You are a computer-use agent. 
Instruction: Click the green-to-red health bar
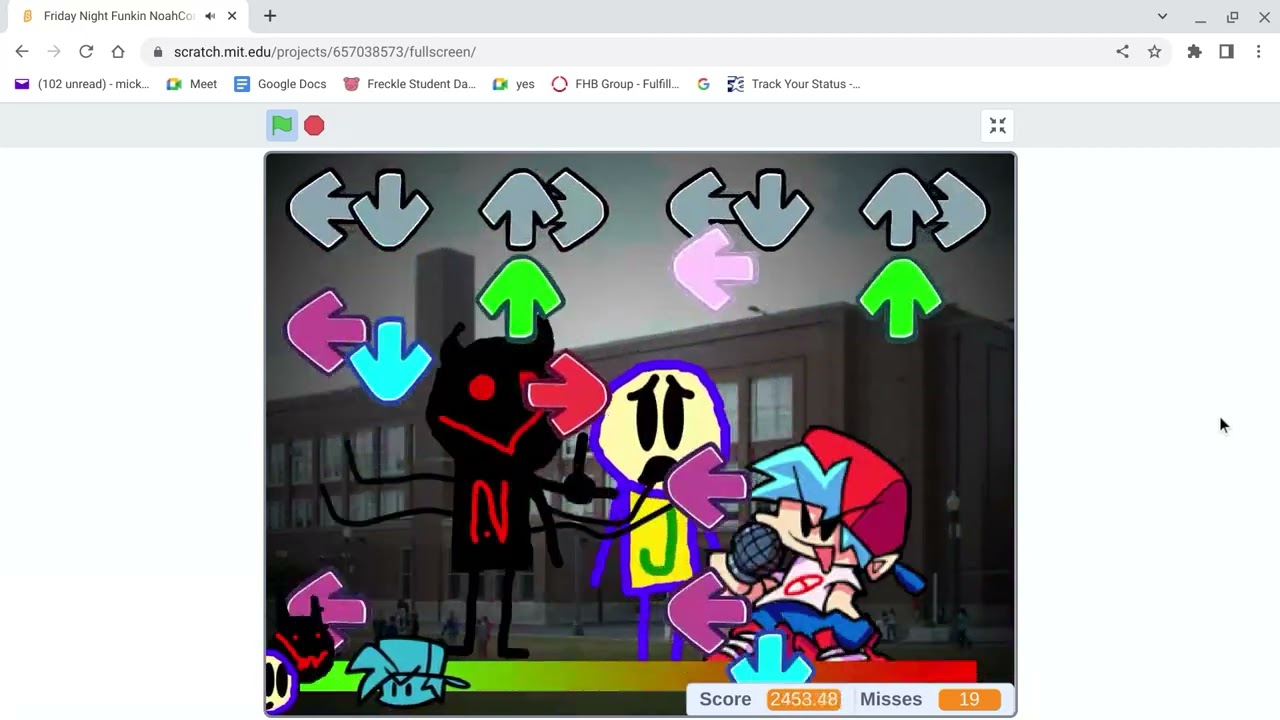tap(638, 676)
